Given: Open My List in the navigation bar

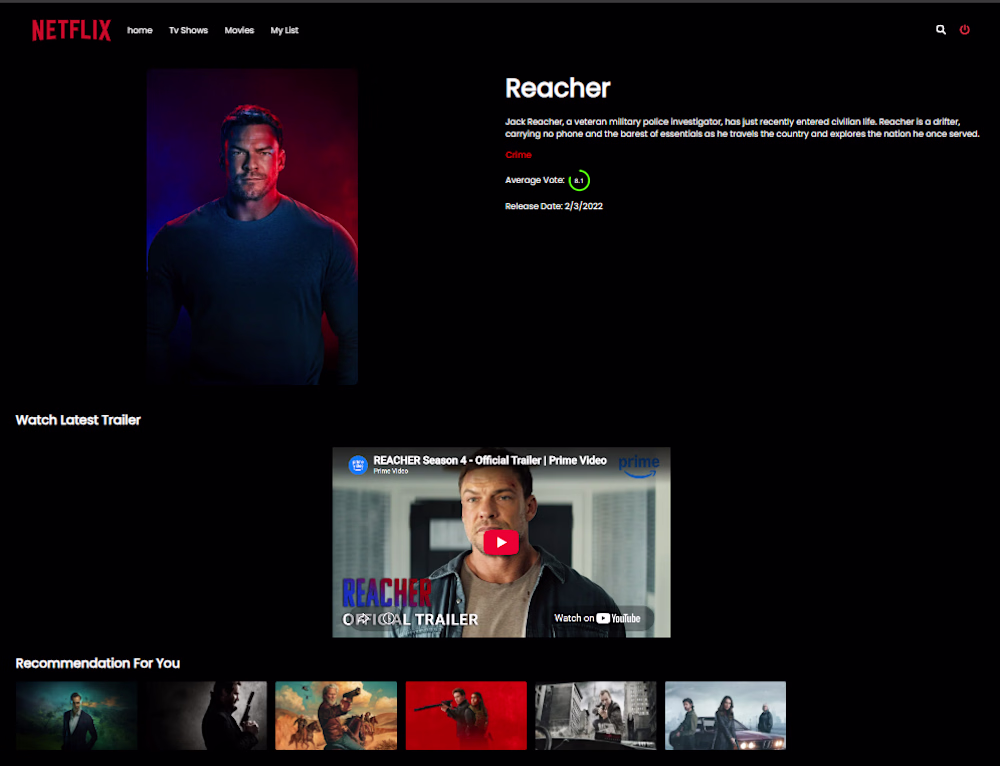Looking at the screenshot, I should (x=284, y=30).
